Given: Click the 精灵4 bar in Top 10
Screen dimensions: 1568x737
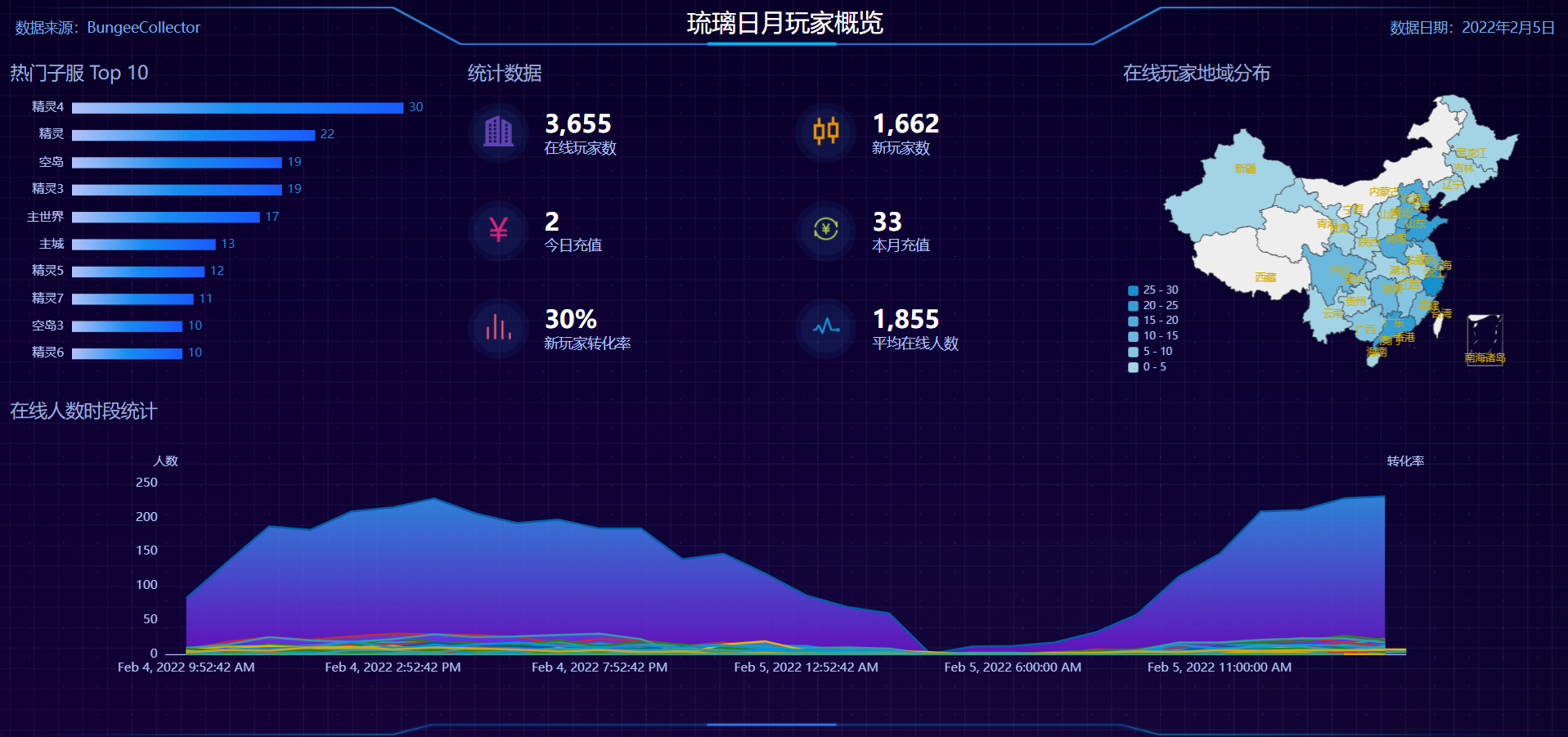Looking at the screenshot, I should coord(237,108).
